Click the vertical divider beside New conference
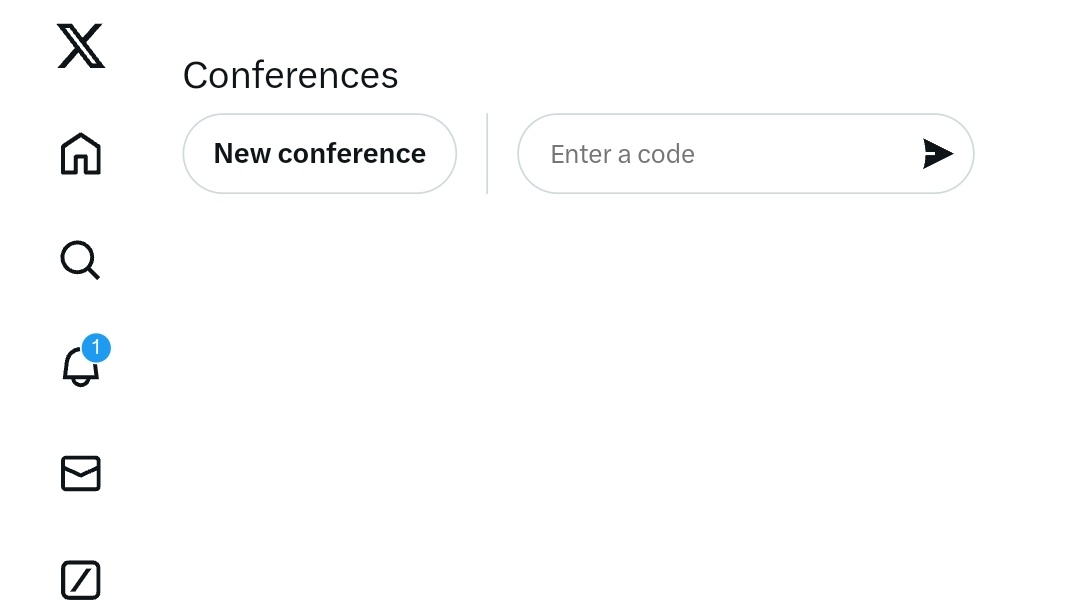 pos(487,154)
